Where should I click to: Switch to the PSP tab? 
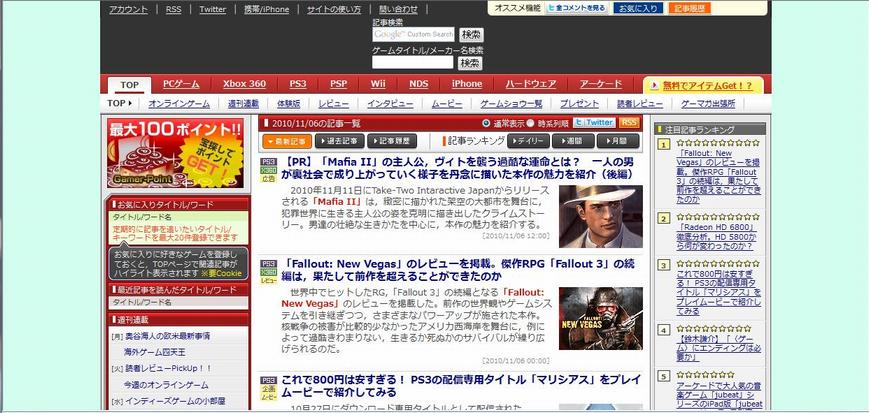click(339, 84)
